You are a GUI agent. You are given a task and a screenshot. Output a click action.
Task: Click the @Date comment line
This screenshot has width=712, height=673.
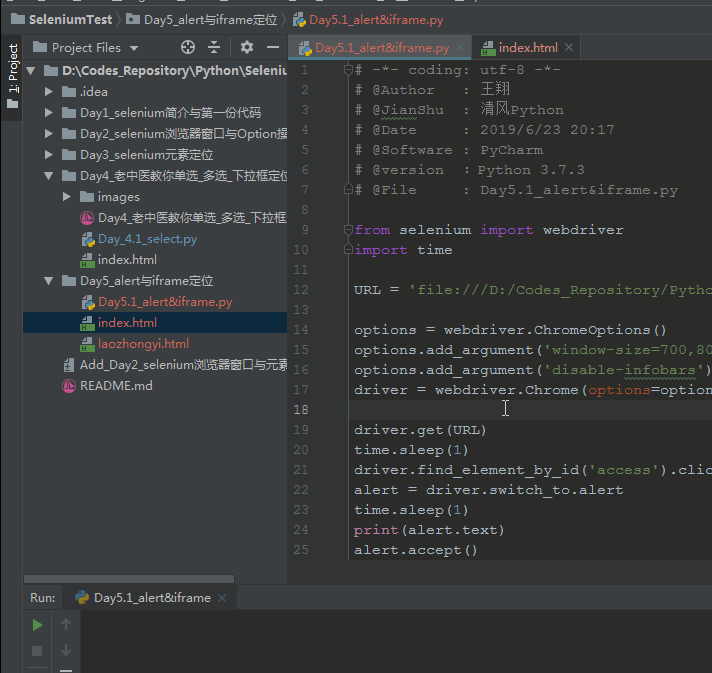point(484,130)
